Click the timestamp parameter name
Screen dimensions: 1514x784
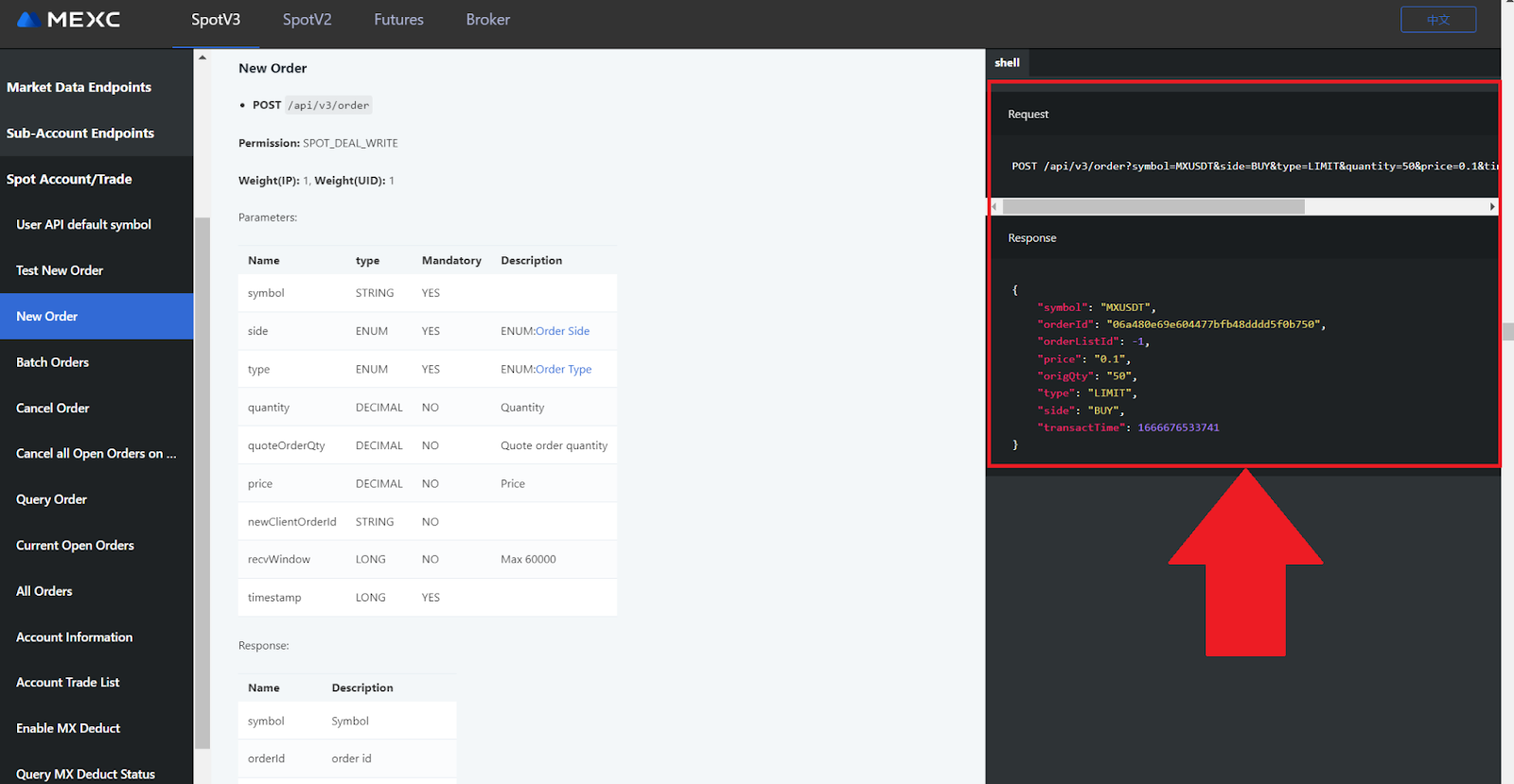[274, 598]
